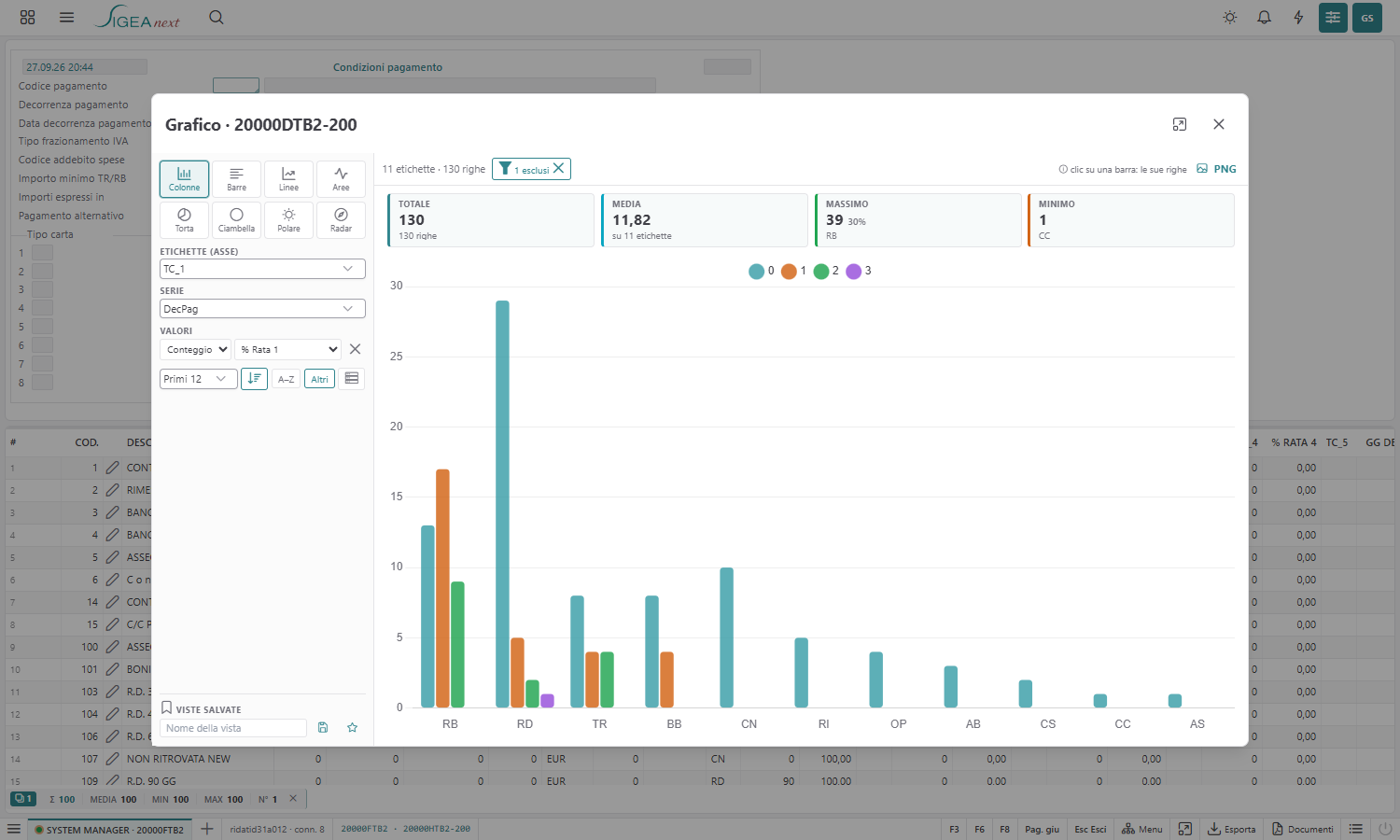Open the % Rata 1 field dropdown

(x=287, y=349)
